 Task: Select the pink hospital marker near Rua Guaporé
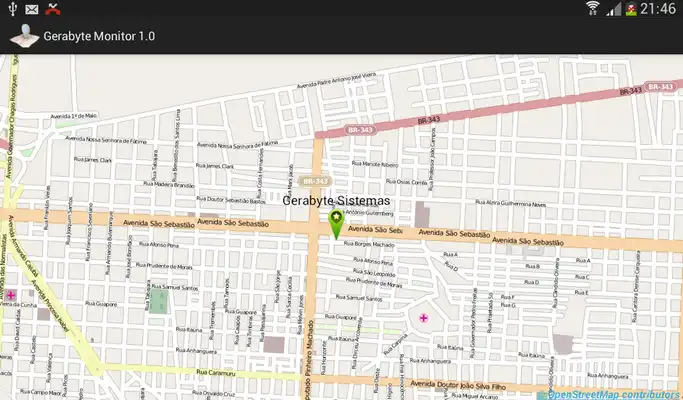coord(423,318)
